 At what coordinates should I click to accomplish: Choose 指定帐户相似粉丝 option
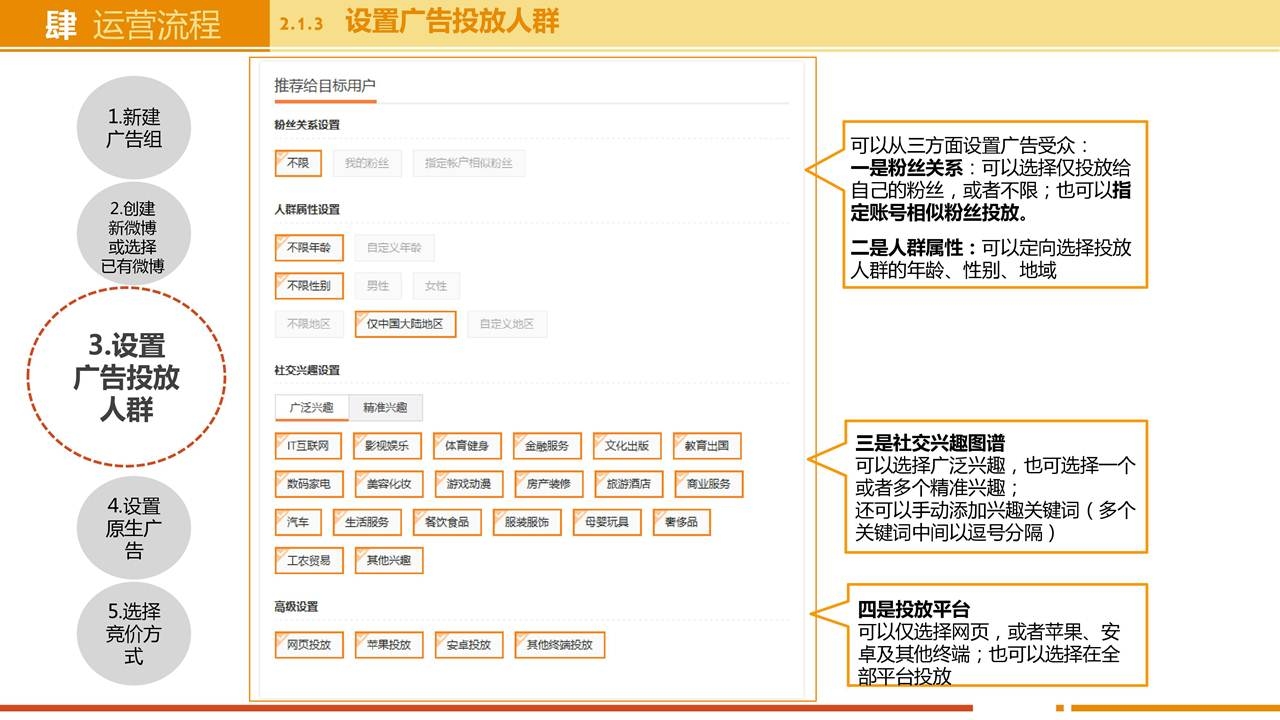468,163
